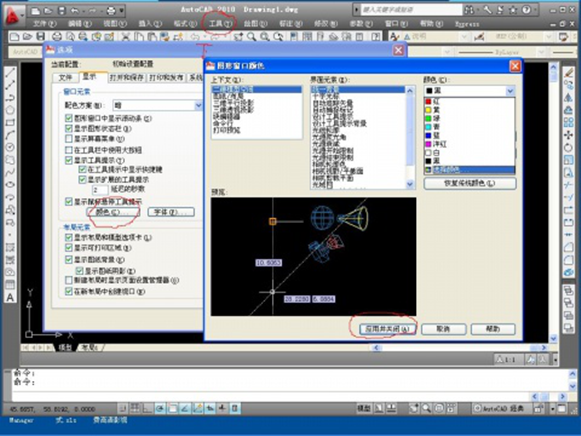The image size is (581, 436).
Task: Switch to the 文件 tab in Options dialog
Action: [65, 77]
